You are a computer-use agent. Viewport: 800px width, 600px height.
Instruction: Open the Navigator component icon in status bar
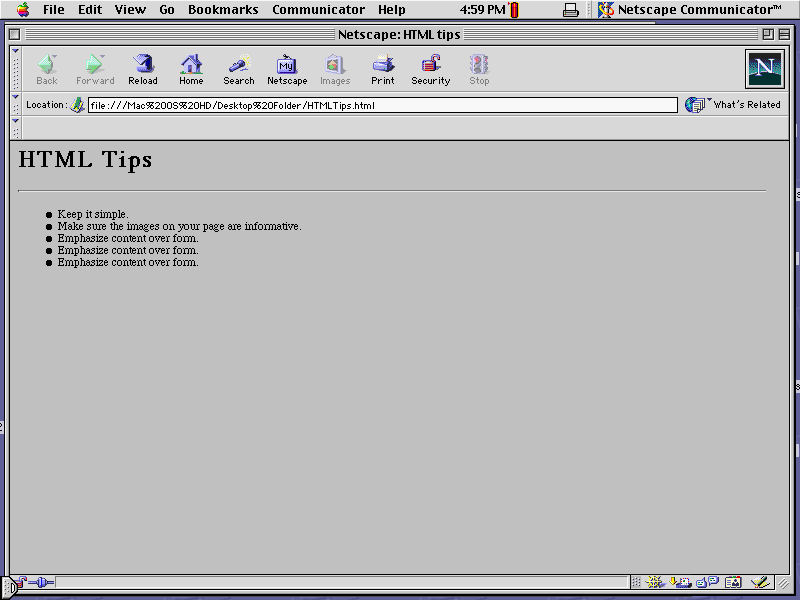pos(653,582)
